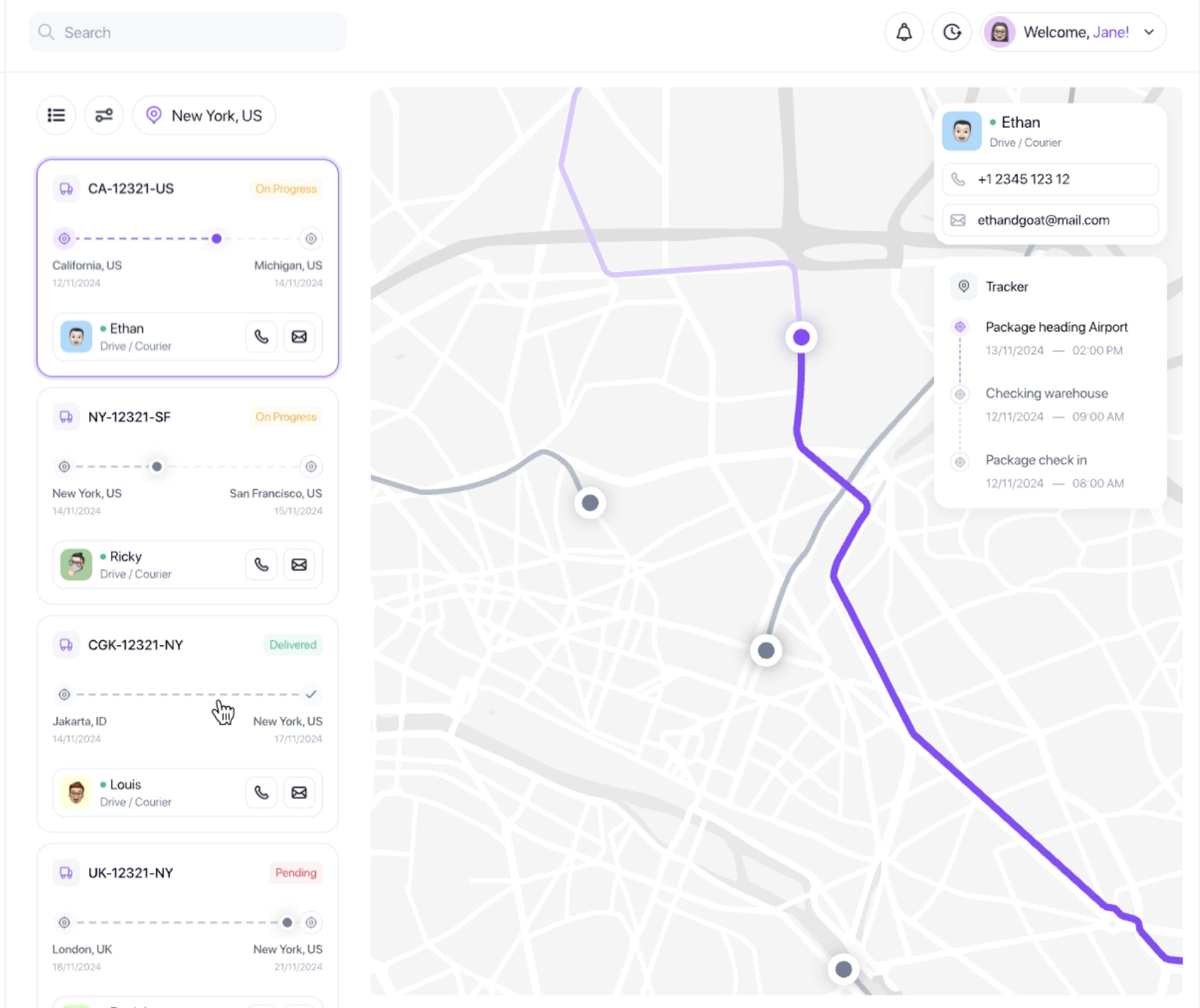Click the ethandgoat@mail.com email address
Viewport: 1200px width, 1008px height.
[1043, 221]
